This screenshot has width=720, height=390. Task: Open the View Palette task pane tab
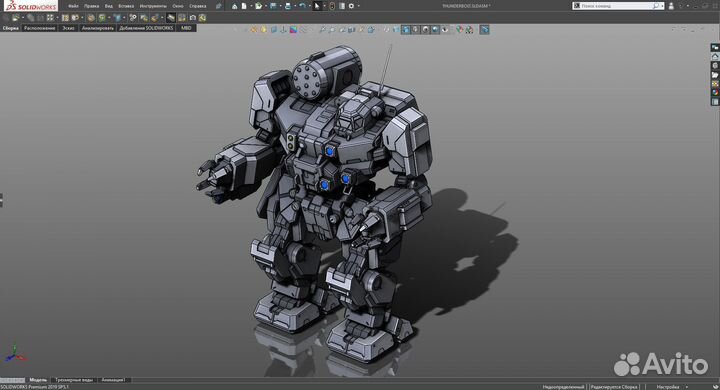tap(715, 84)
